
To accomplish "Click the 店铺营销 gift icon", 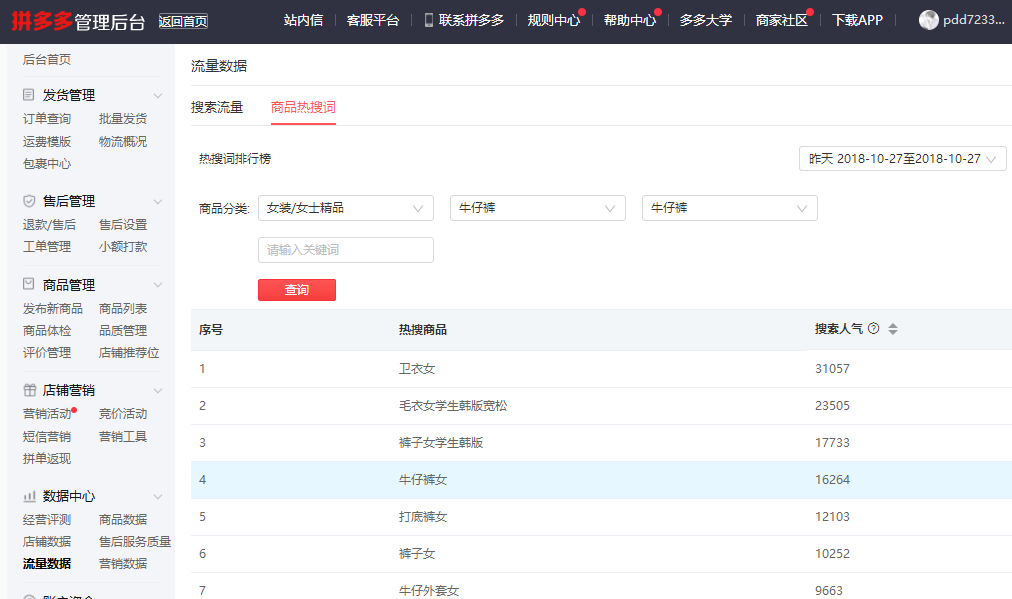I will click(29, 390).
